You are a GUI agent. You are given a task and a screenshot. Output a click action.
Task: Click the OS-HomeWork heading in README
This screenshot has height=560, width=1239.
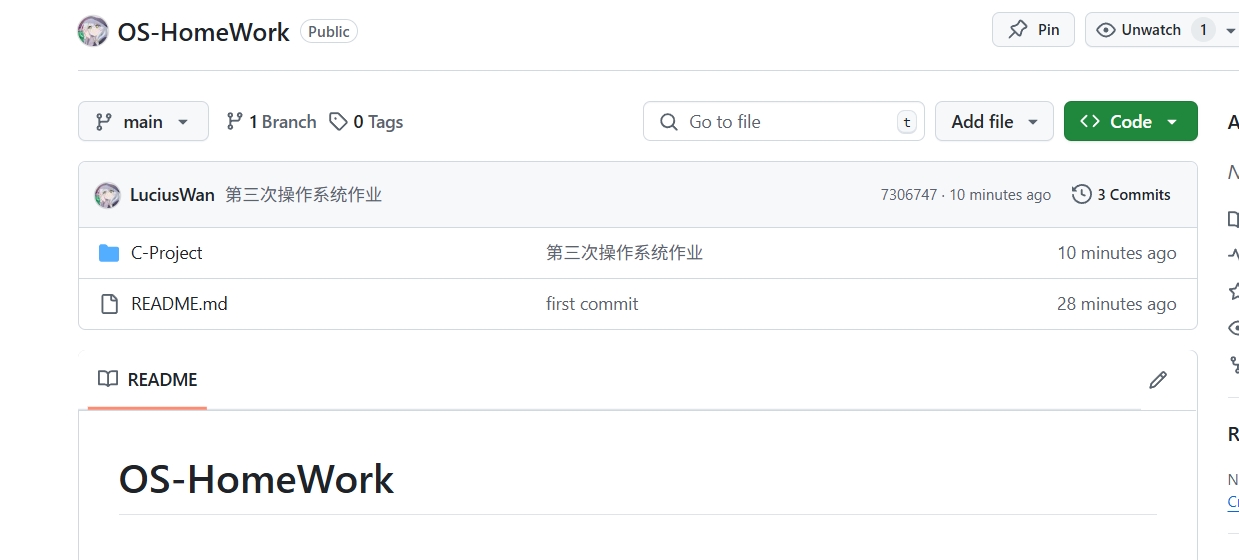click(x=256, y=479)
